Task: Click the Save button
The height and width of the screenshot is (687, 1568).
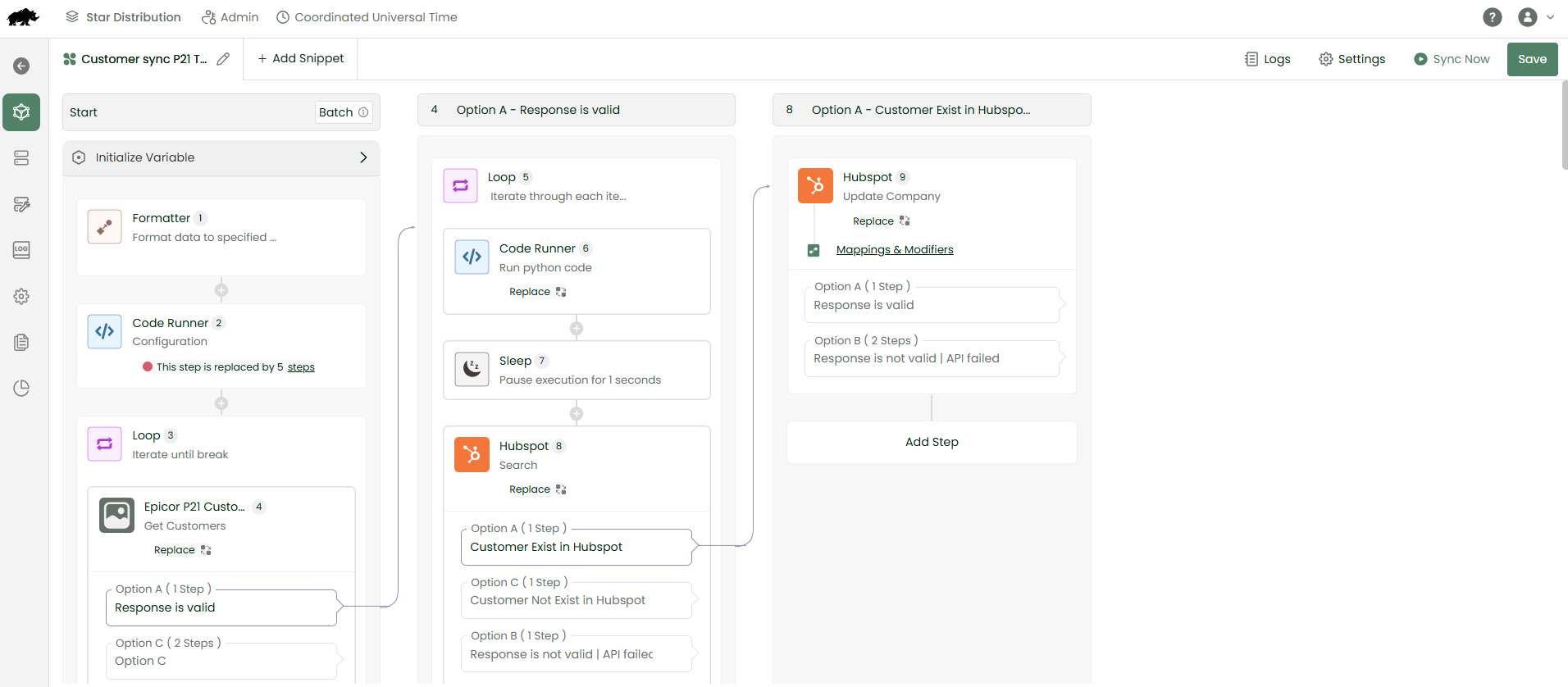Action: 1532,59
